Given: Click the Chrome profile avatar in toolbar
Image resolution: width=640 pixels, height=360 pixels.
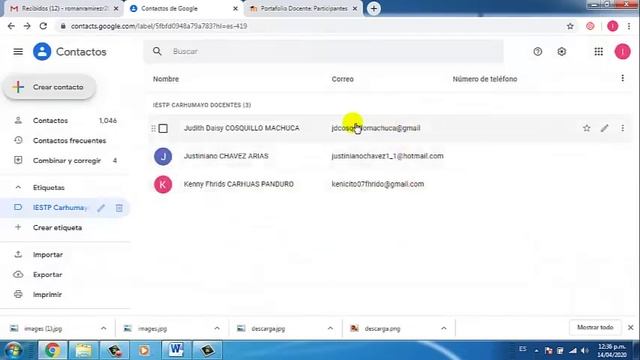Looking at the screenshot, I should 612,26.
